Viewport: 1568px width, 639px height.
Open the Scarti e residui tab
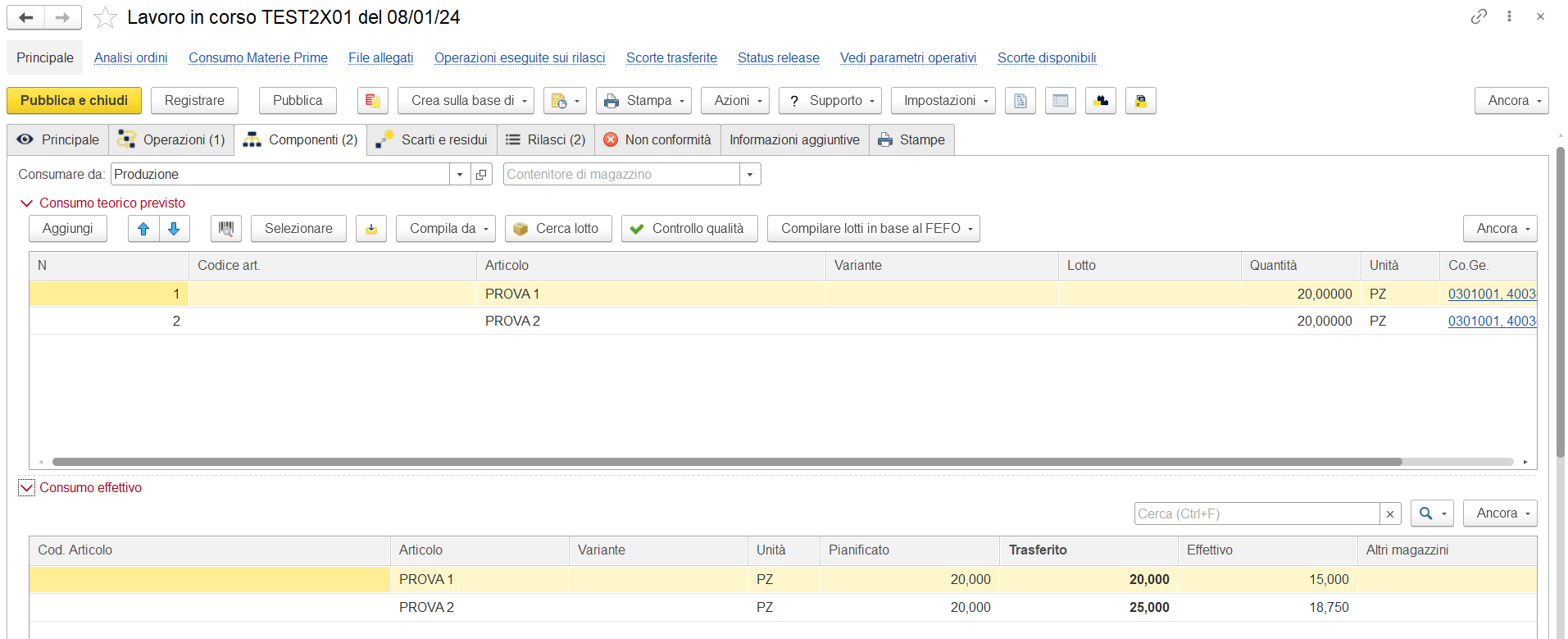[432, 140]
